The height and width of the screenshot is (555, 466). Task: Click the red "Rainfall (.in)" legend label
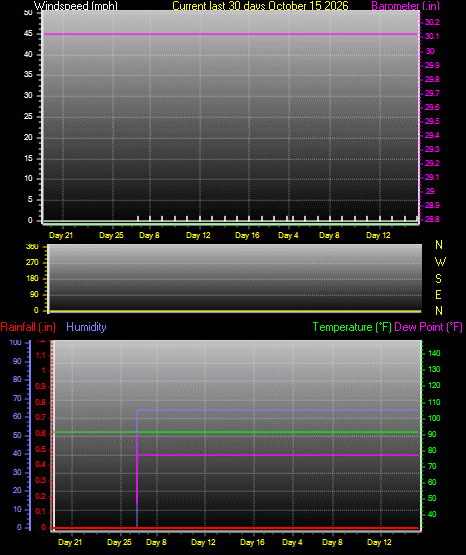(x=28, y=327)
